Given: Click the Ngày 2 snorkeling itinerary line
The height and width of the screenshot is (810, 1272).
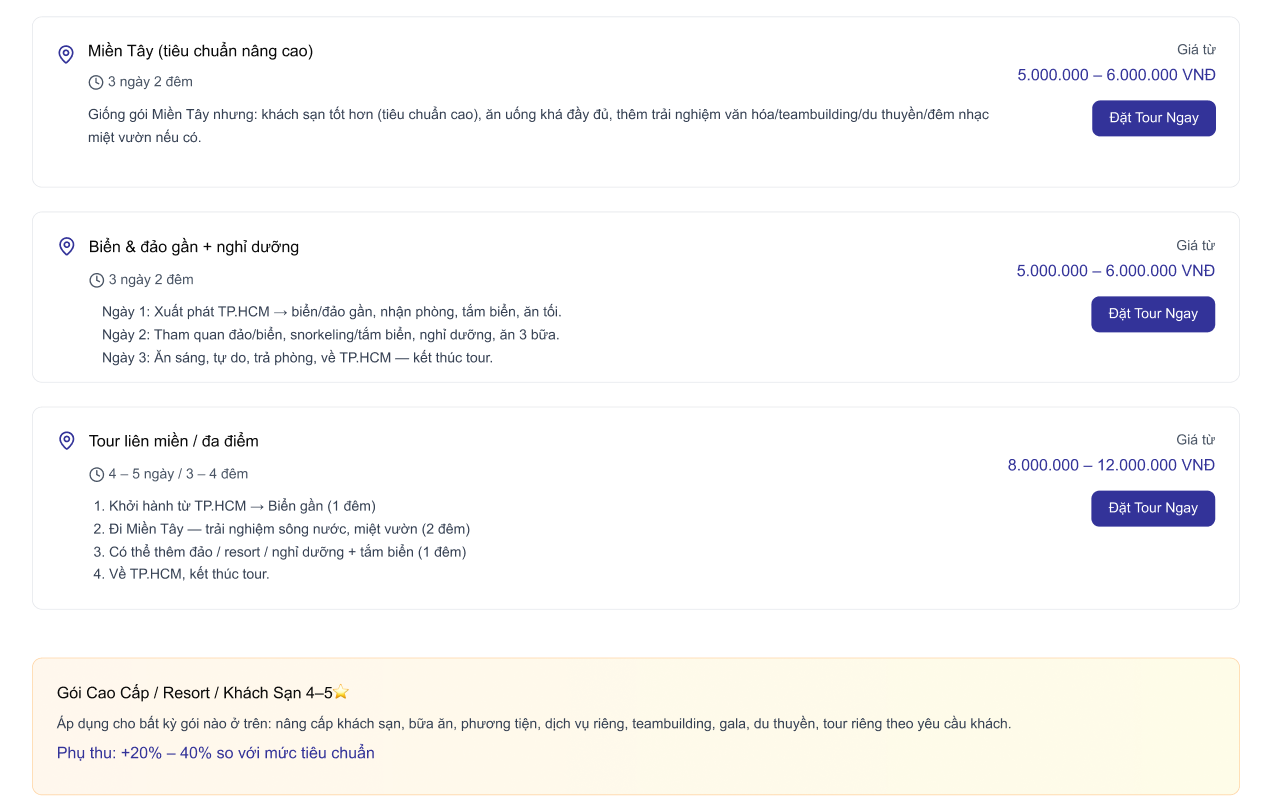Looking at the screenshot, I should [330, 335].
